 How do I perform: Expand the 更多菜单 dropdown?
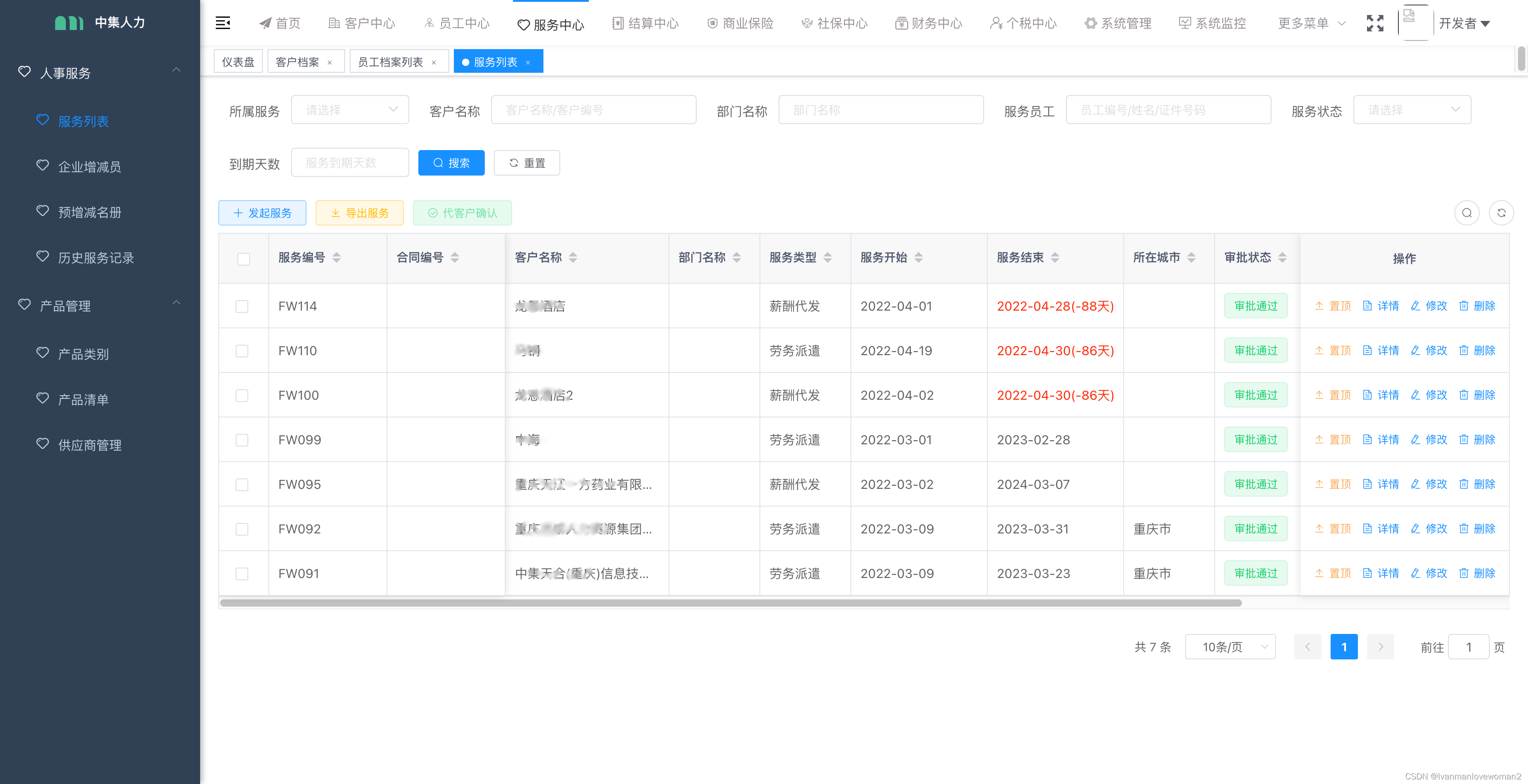(1312, 23)
